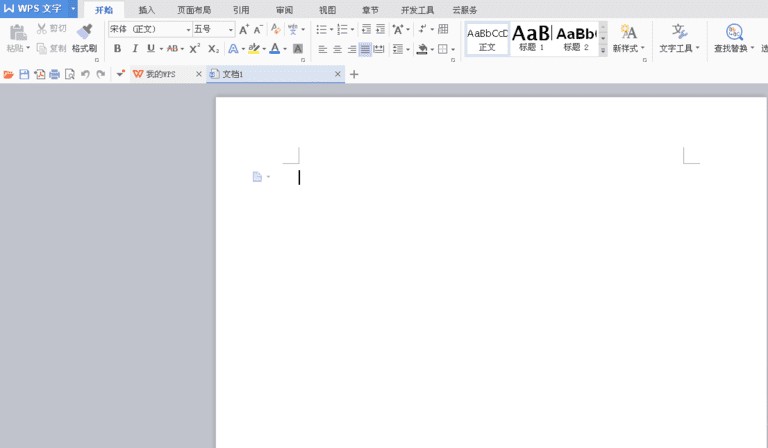Align paragraph to the left
Screen dimensions: 768x448
pos(323,49)
